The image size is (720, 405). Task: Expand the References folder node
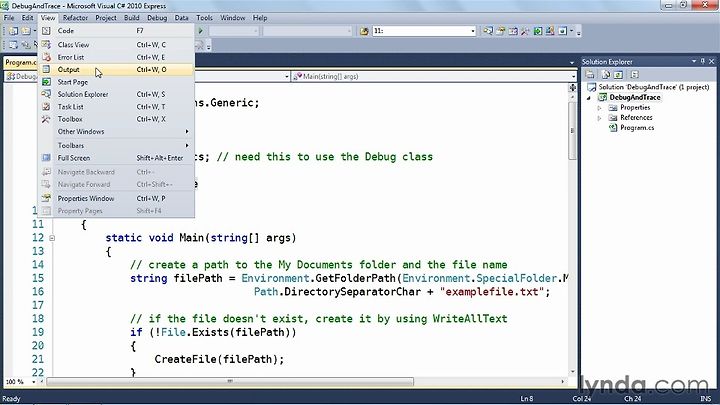tap(599, 118)
